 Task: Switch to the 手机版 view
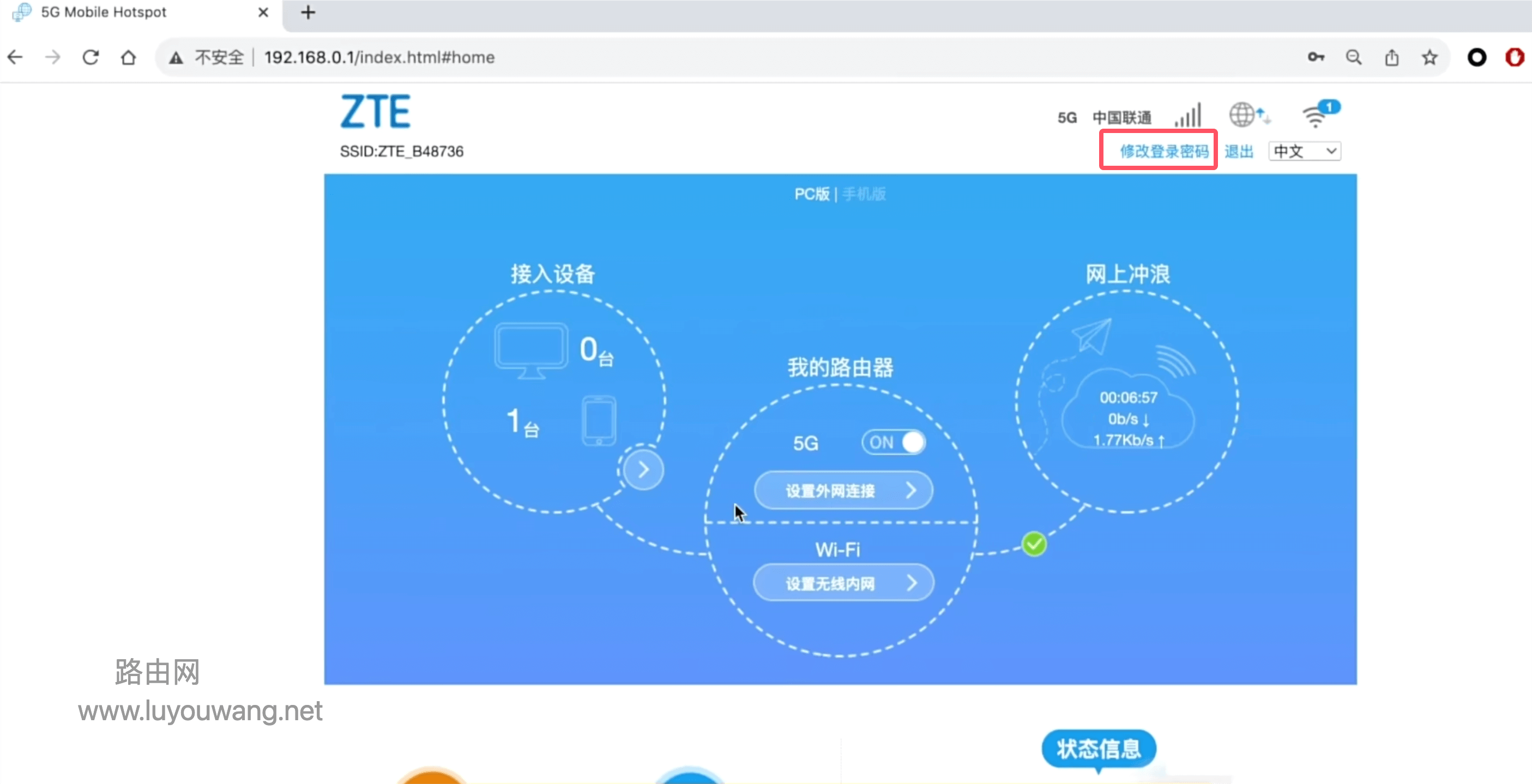[864, 194]
